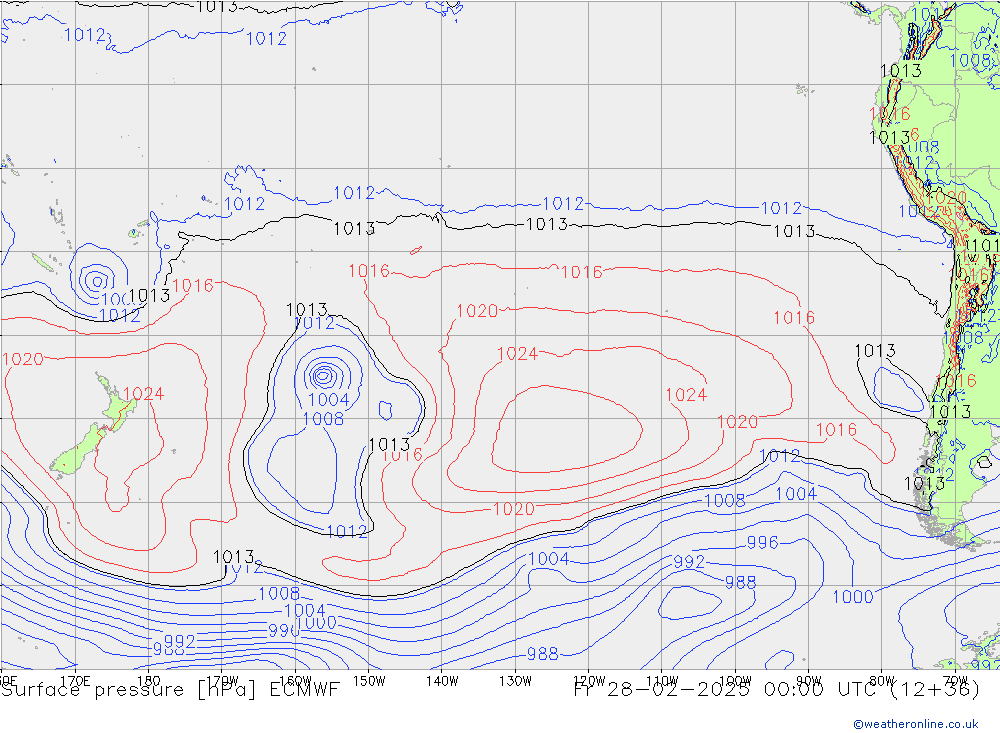Viewport: 1000px width, 733px height.
Task: Click the 1012 label at the bottom of the 160W trough
Action: click(x=347, y=531)
